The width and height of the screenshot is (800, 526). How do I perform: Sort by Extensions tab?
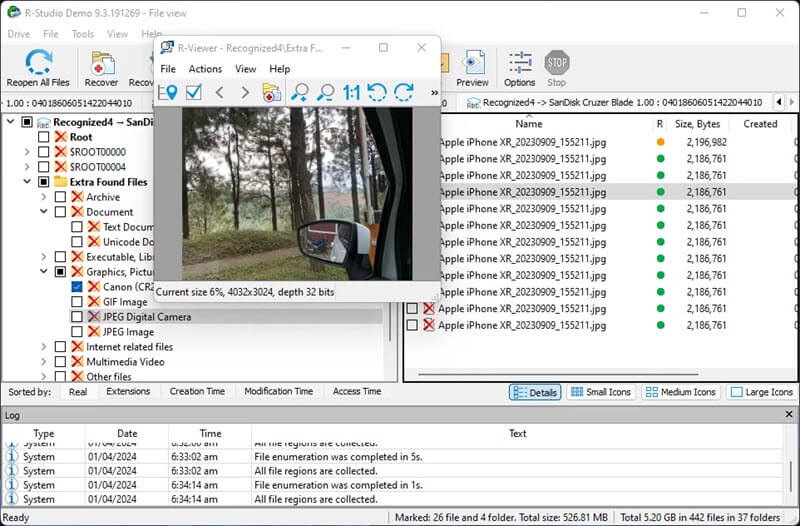[x=128, y=391]
